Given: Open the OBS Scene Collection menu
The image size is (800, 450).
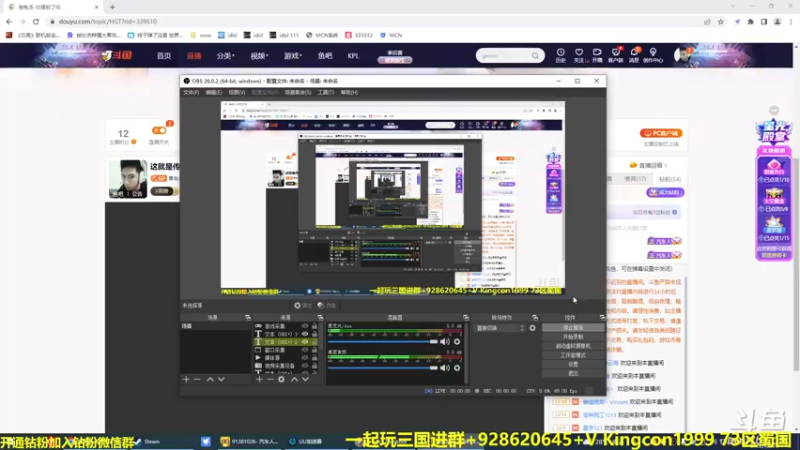Looking at the screenshot, I should point(298,92).
